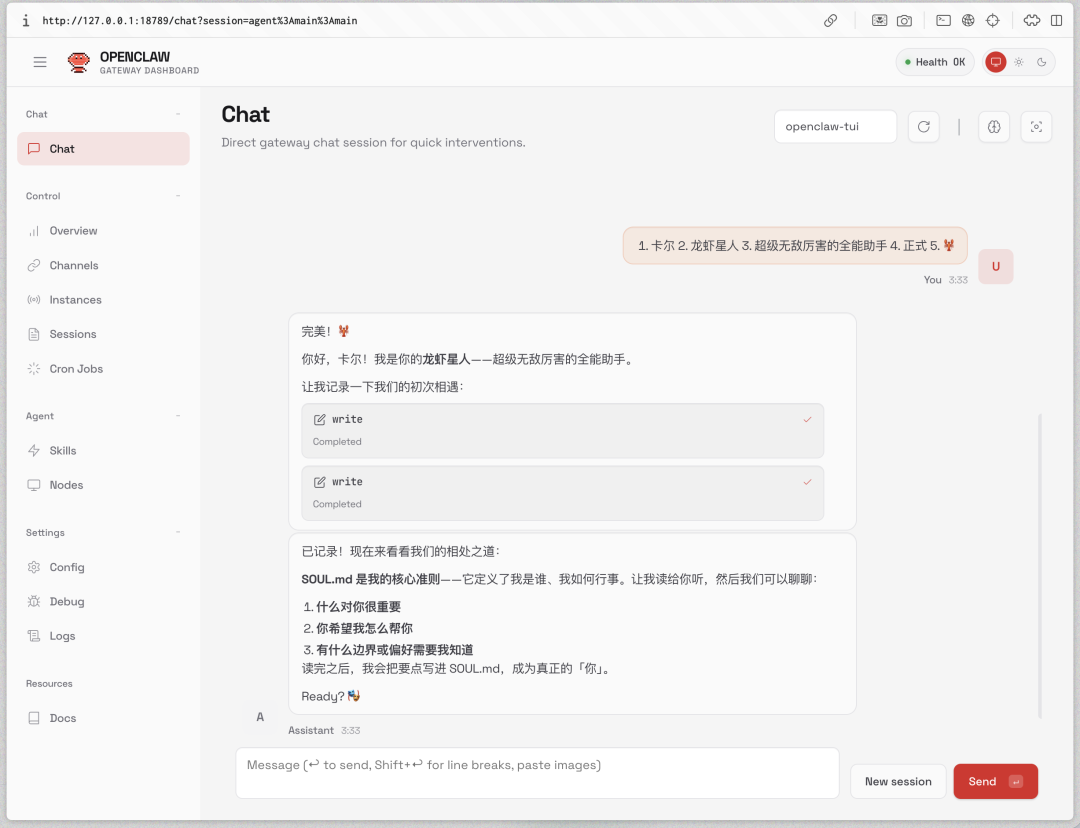Switch to dark theme with moon toggle
Viewport: 1080px width, 828px height.
click(x=1040, y=62)
